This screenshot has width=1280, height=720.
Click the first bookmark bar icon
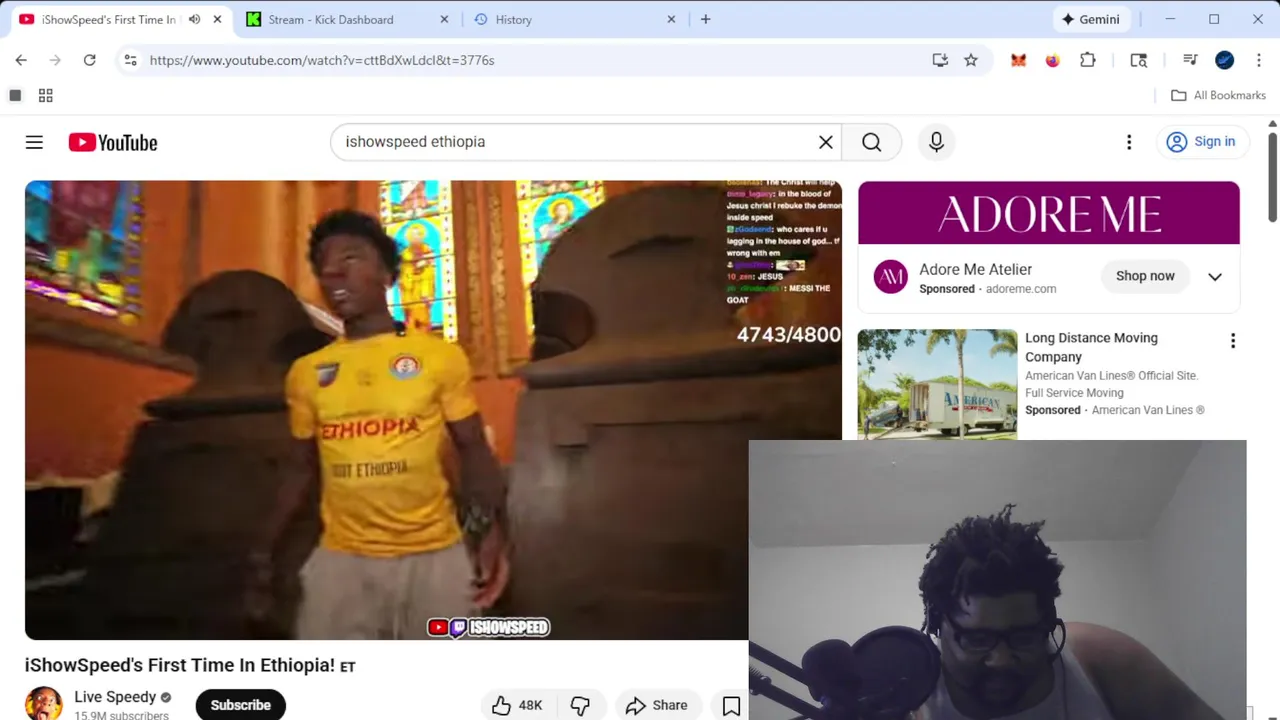tap(15, 95)
